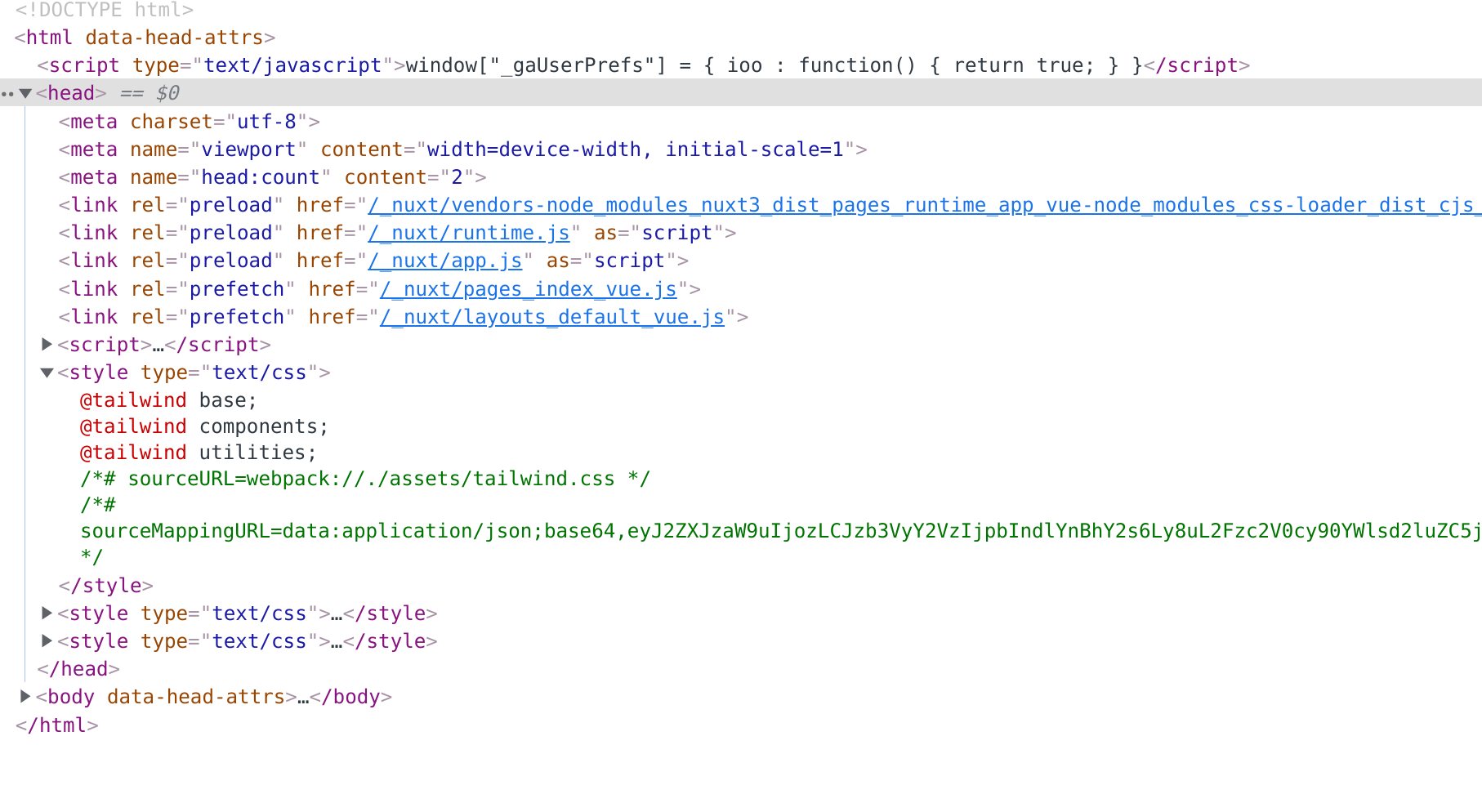1482x812 pixels.
Task: Collapse the style block containing @tailwind rules
Action: (47, 373)
